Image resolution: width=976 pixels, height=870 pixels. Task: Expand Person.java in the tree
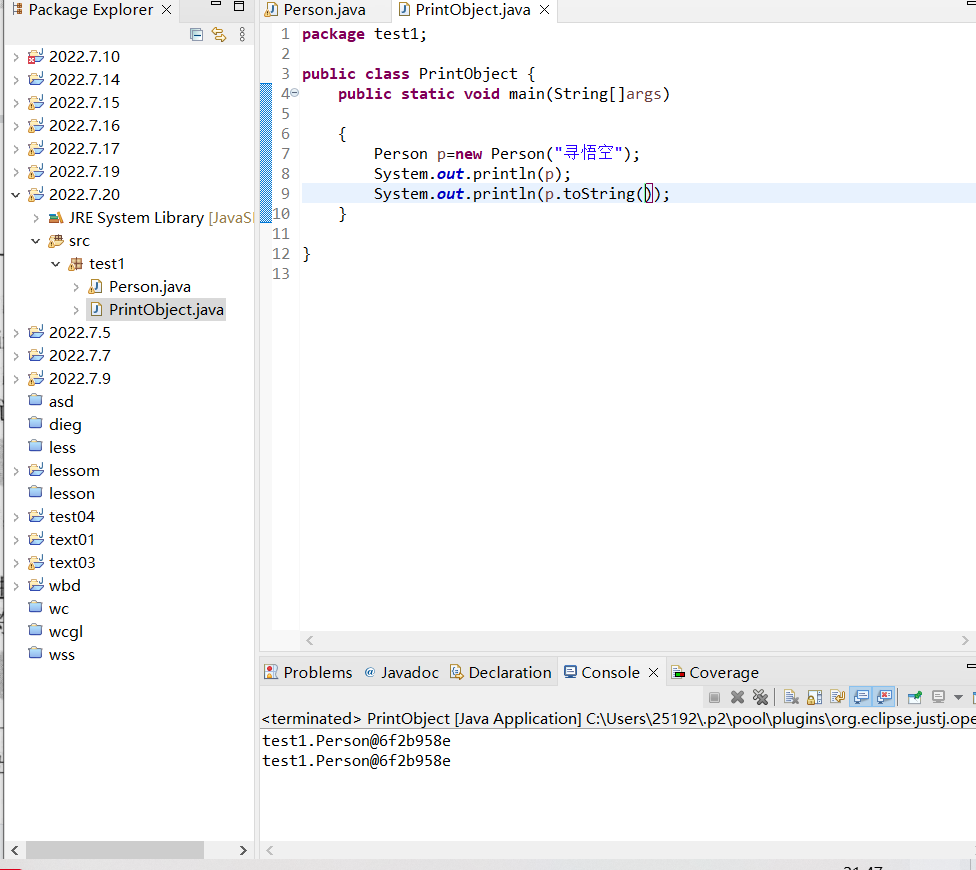[x=75, y=287]
